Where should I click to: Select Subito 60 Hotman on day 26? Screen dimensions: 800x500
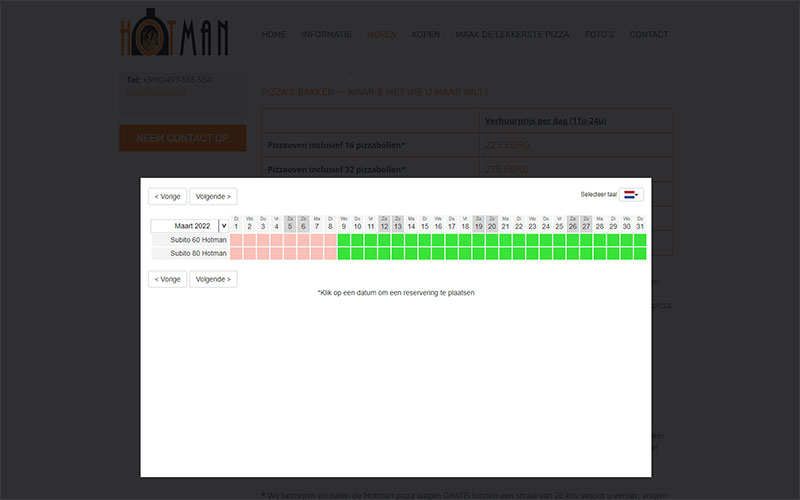[573, 240]
